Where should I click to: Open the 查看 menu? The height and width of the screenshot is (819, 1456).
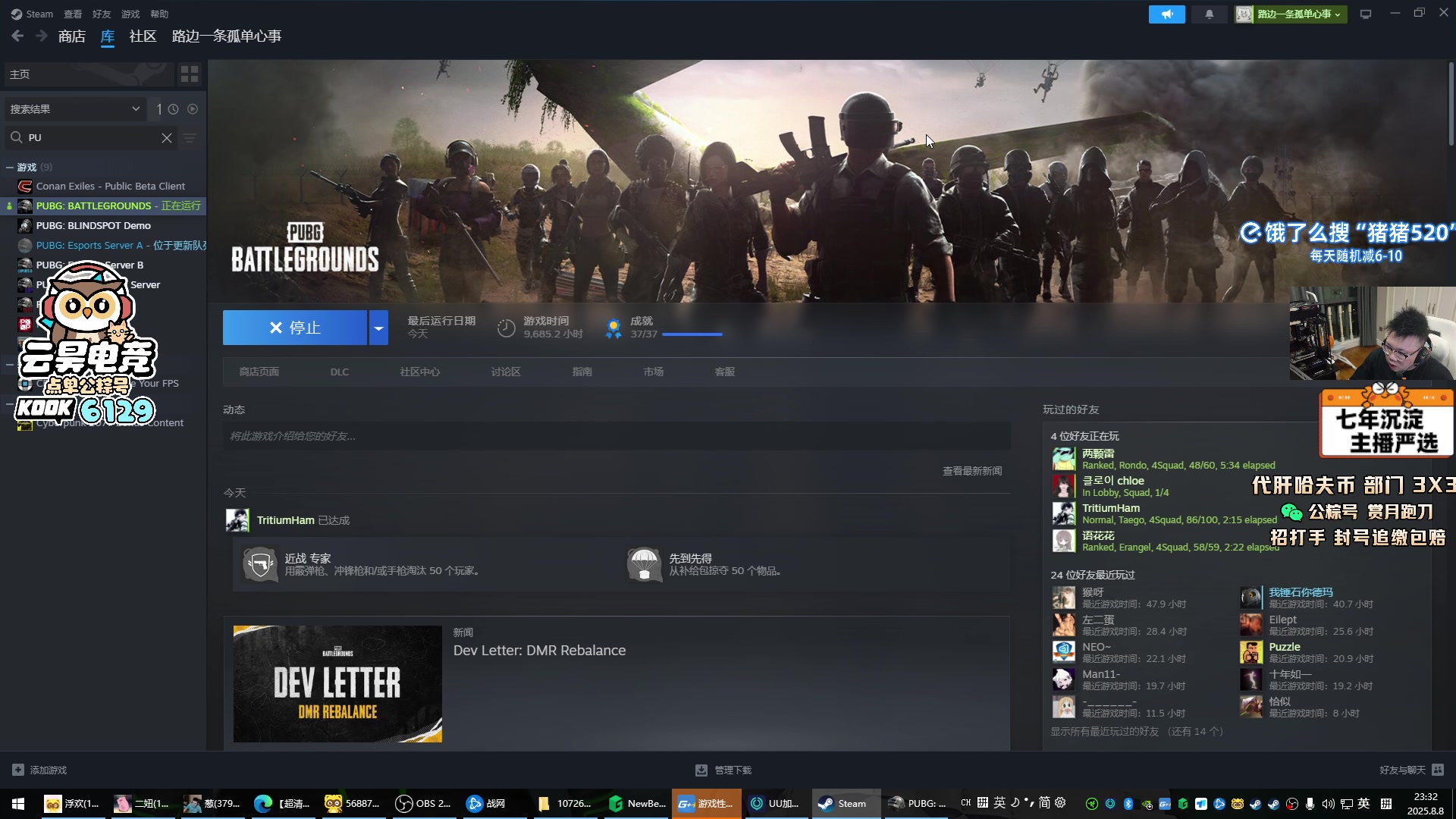[73, 14]
